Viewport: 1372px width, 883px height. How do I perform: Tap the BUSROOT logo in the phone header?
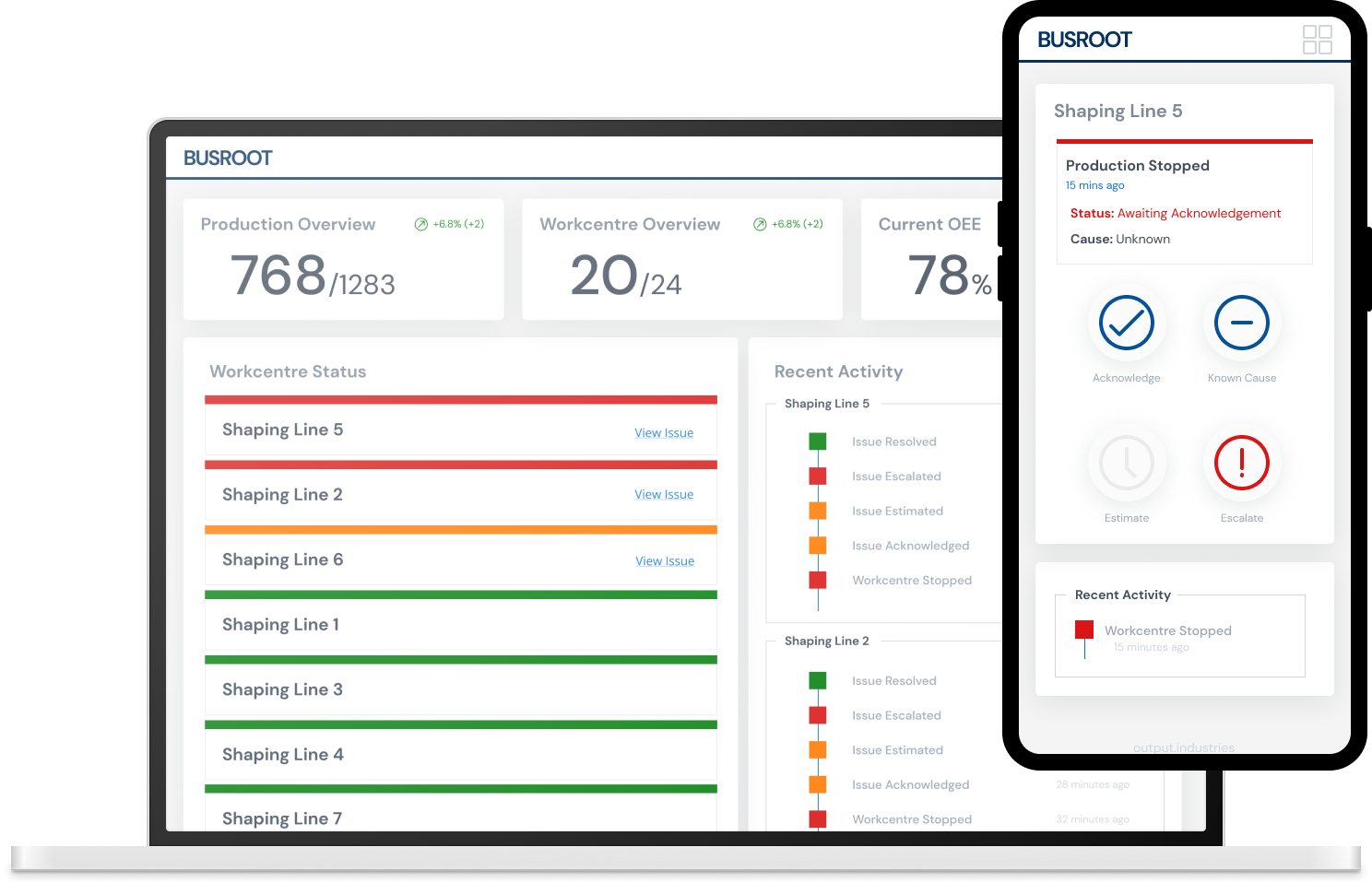[x=1084, y=40]
